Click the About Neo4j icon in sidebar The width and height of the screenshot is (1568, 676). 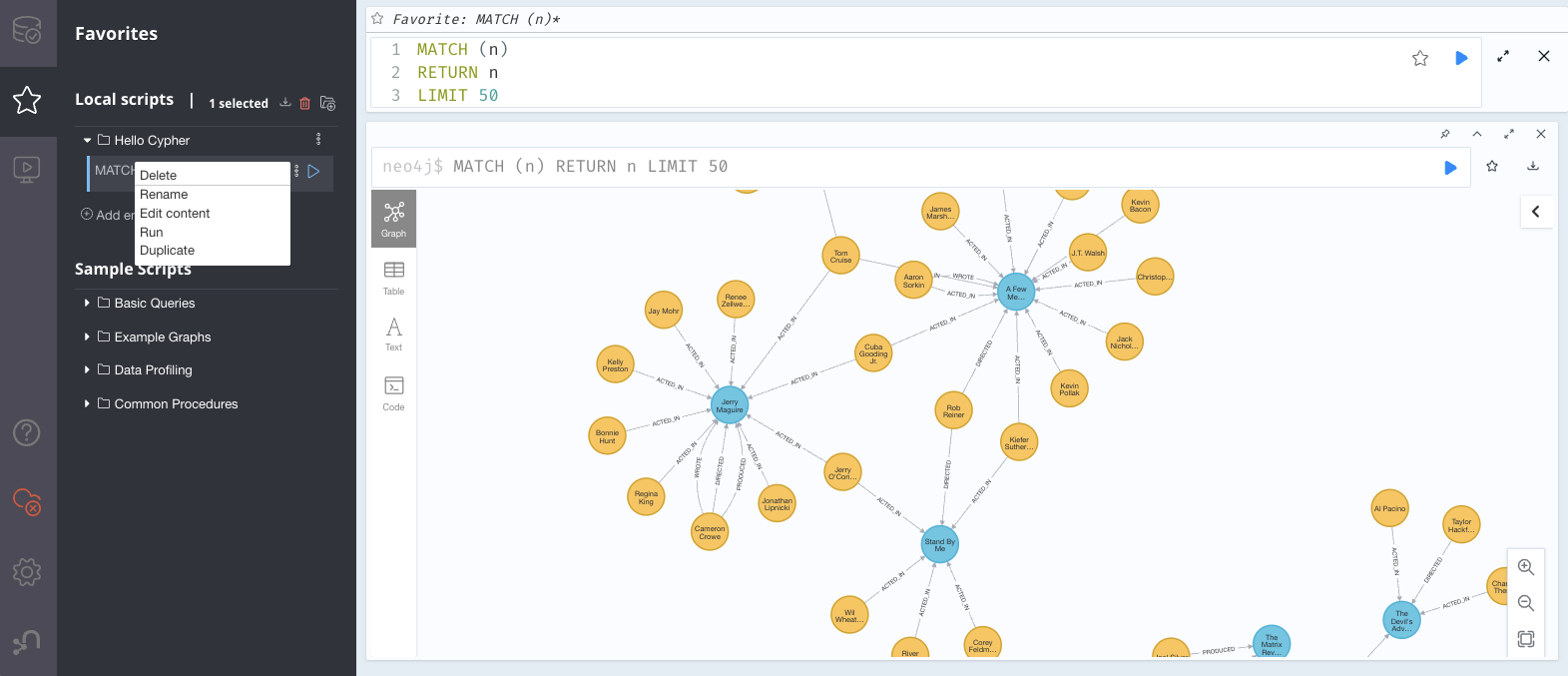point(27,641)
